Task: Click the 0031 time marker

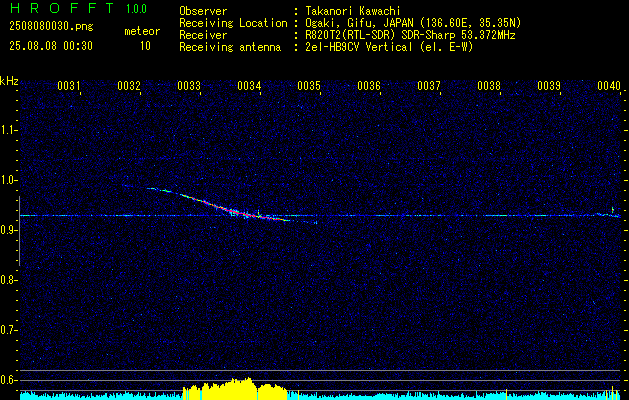Action: click(x=69, y=85)
